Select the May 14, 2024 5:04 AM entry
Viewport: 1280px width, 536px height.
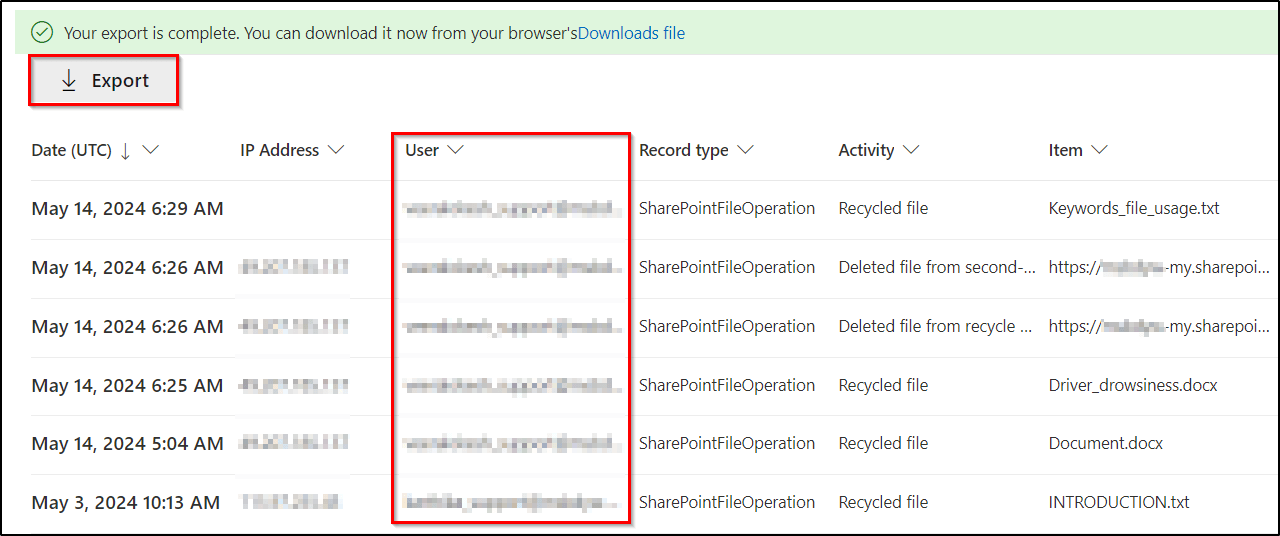pyautogui.click(x=128, y=443)
